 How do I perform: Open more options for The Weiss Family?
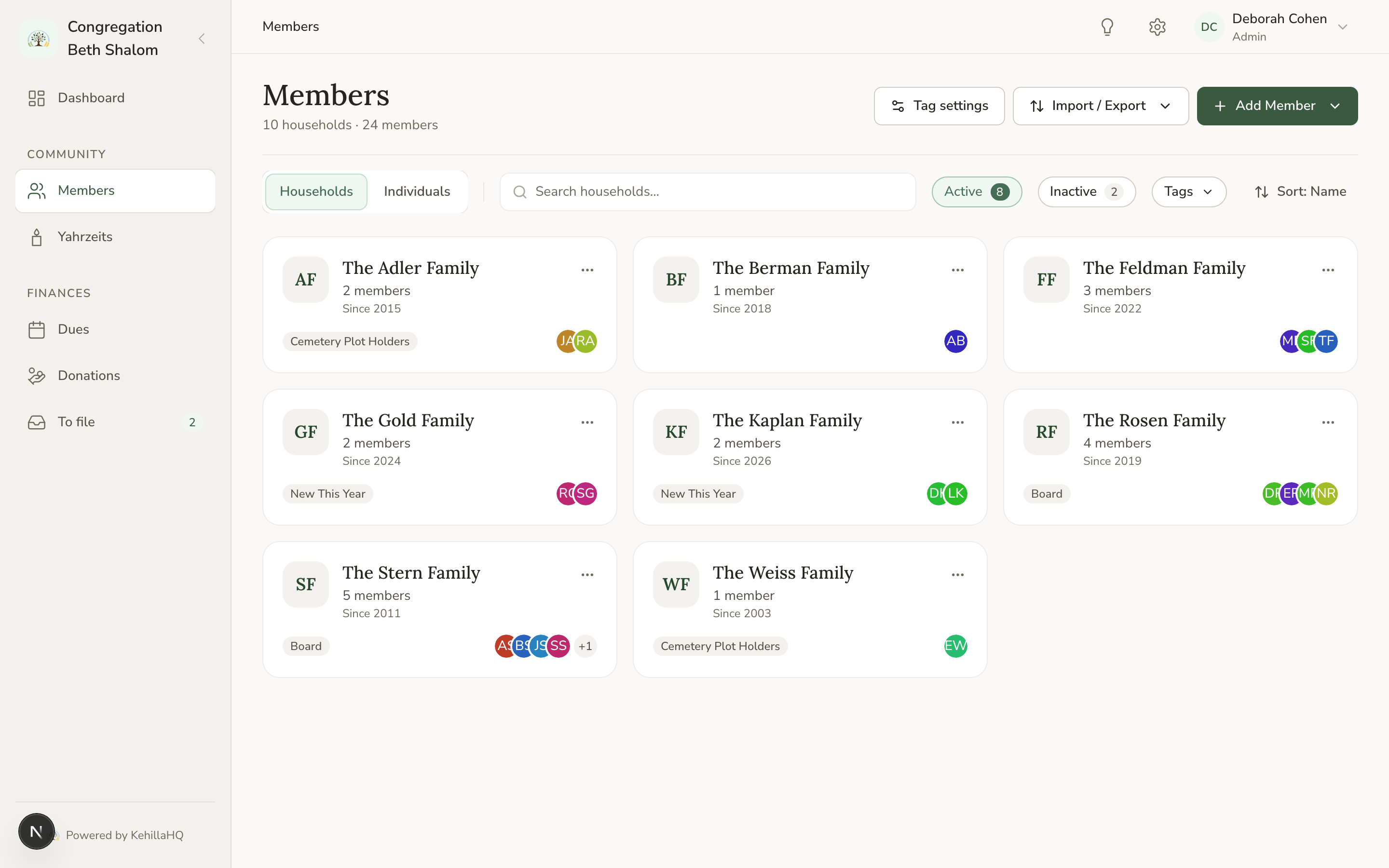point(957,574)
